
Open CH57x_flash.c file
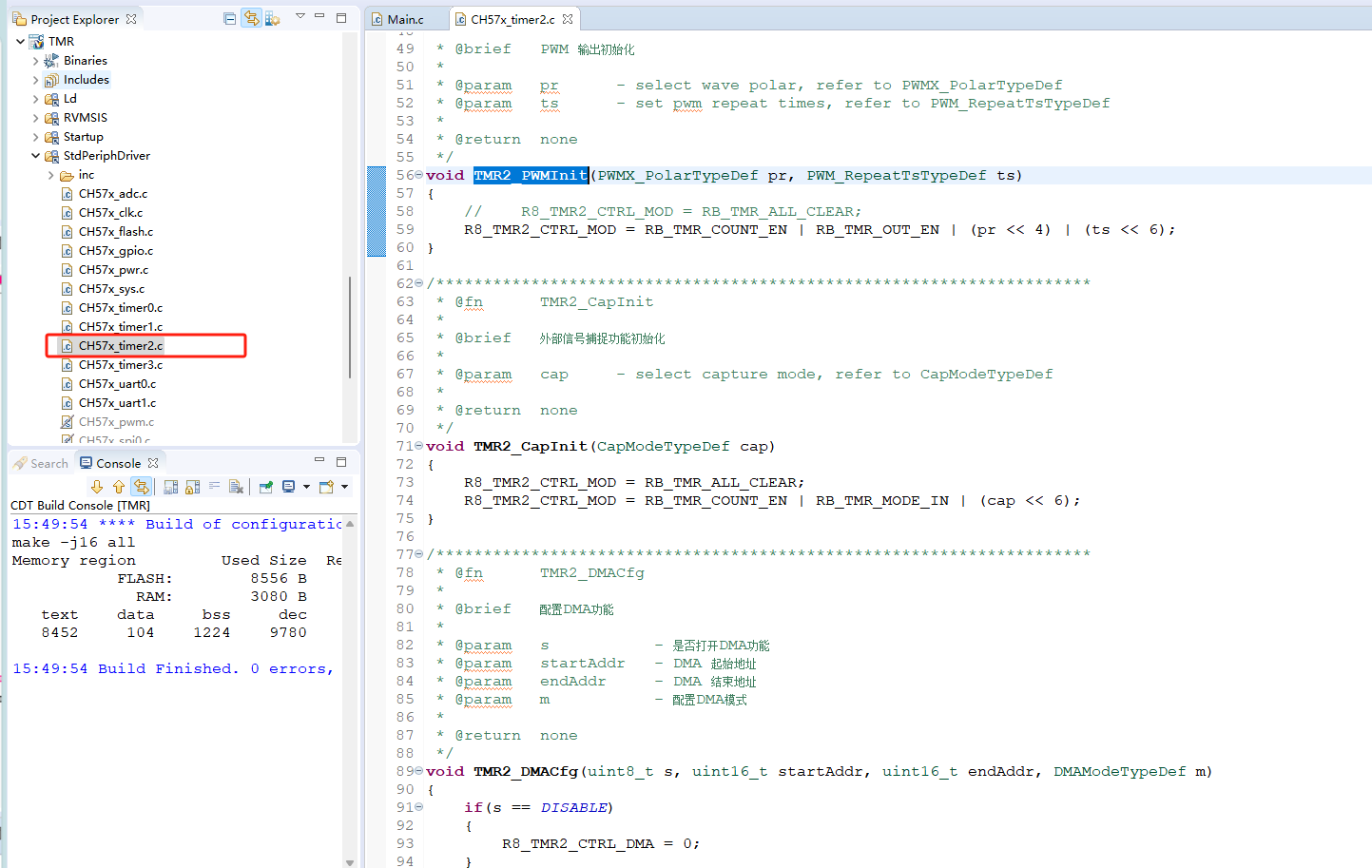(116, 232)
